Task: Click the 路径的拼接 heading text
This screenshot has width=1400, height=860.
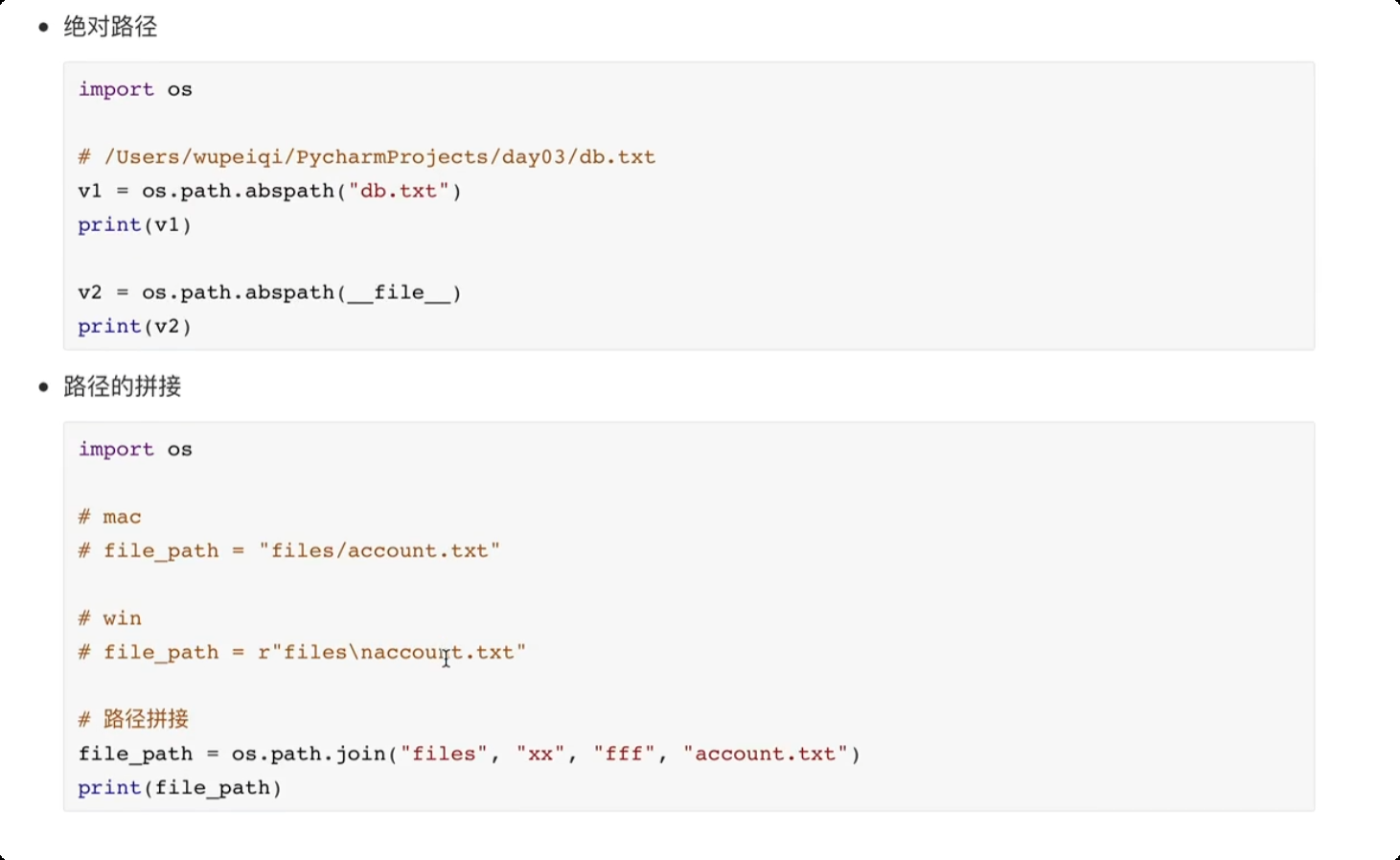Action: click(122, 386)
